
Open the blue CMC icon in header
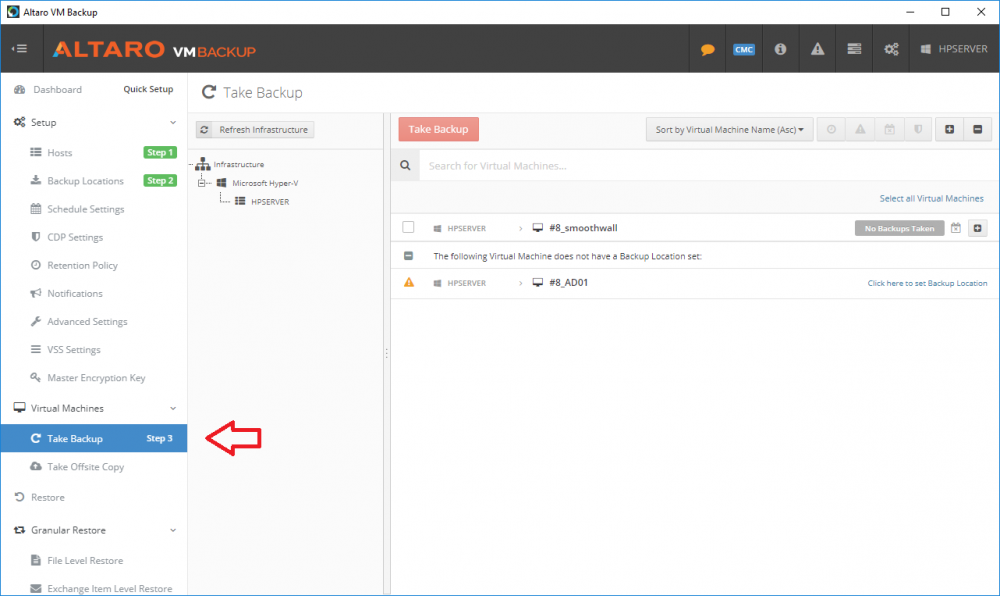(744, 49)
